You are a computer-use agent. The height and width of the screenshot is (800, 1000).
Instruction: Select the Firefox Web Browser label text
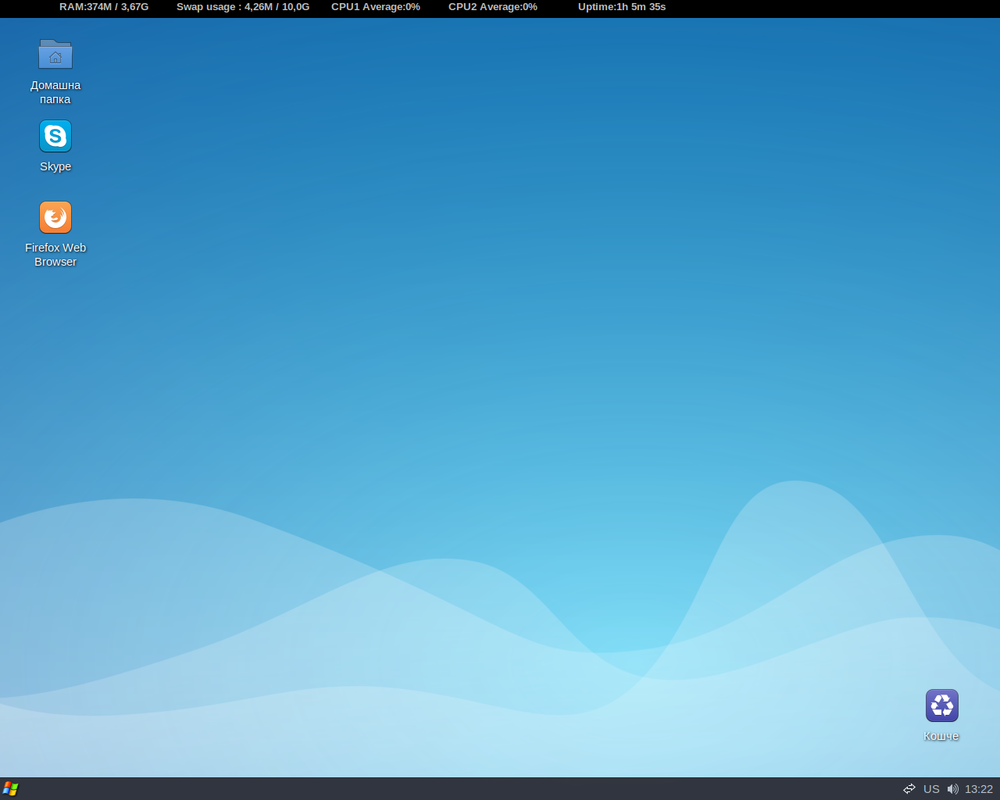tap(55, 255)
